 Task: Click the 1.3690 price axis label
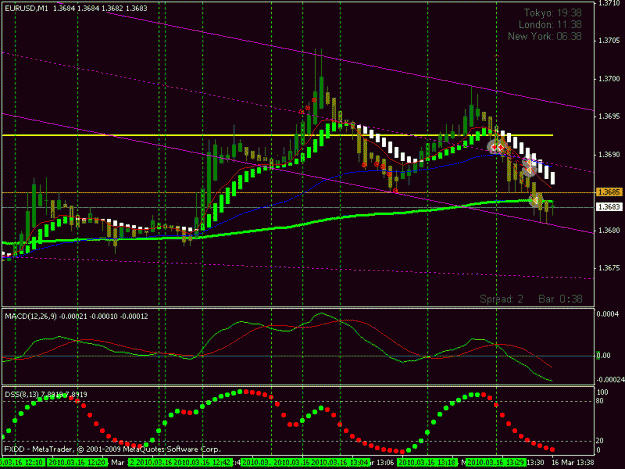click(x=609, y=155)
